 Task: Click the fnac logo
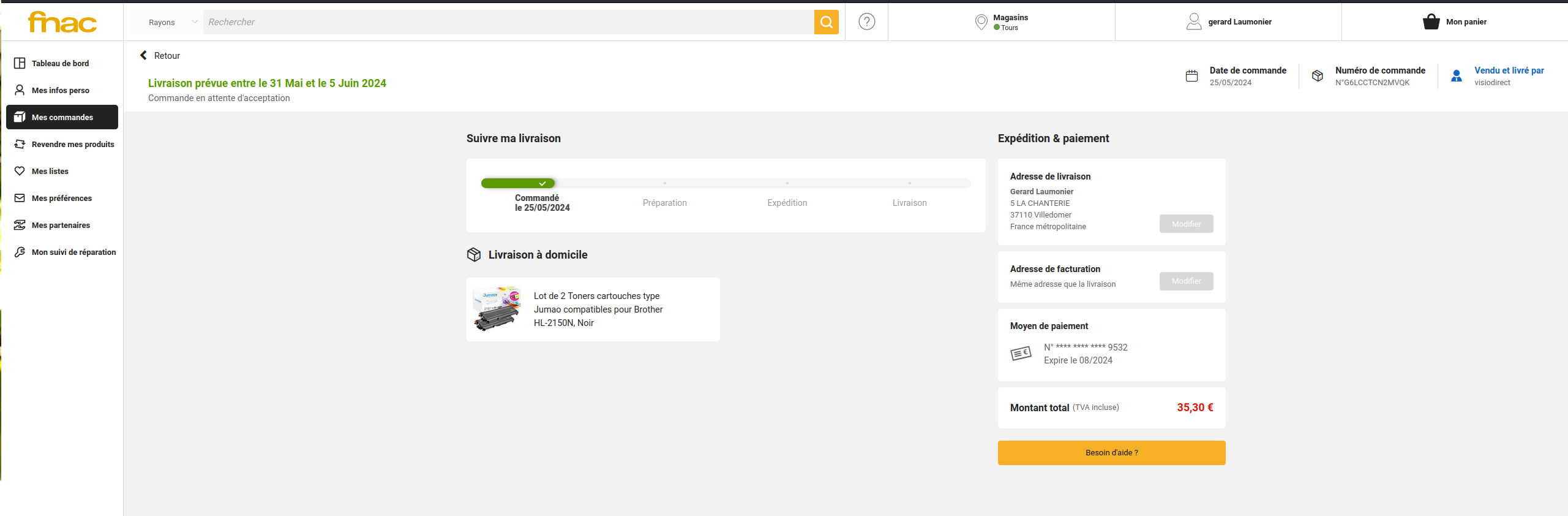[62, 23]
